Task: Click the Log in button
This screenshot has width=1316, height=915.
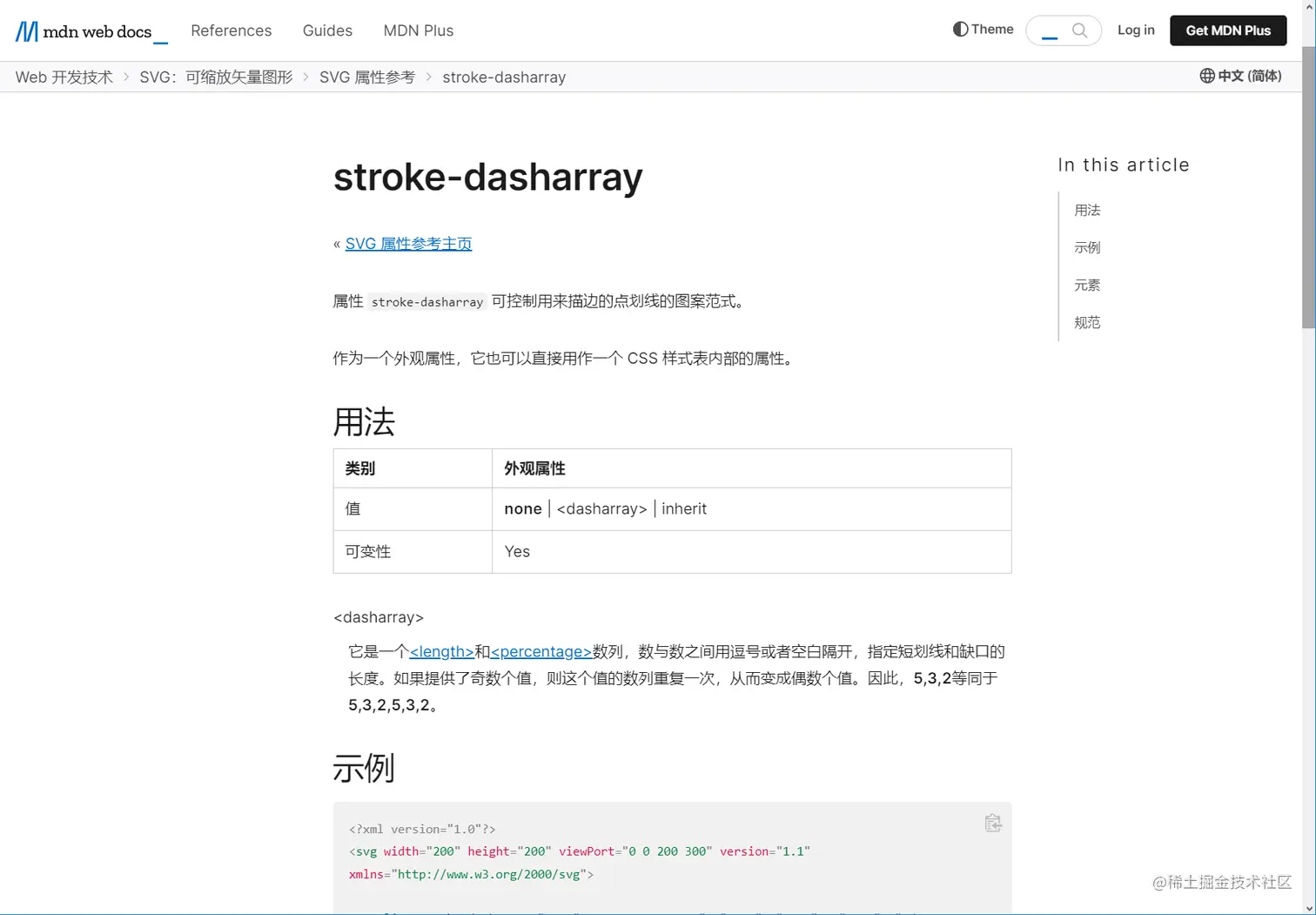Action: pyautogui.click(x=1135, y=30)
